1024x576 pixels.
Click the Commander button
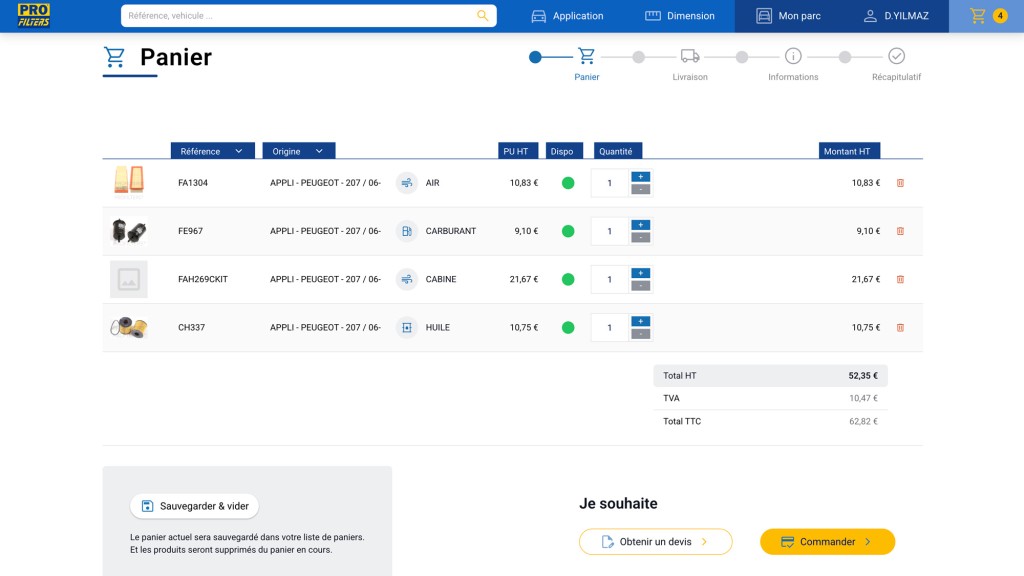coord(827,541)
